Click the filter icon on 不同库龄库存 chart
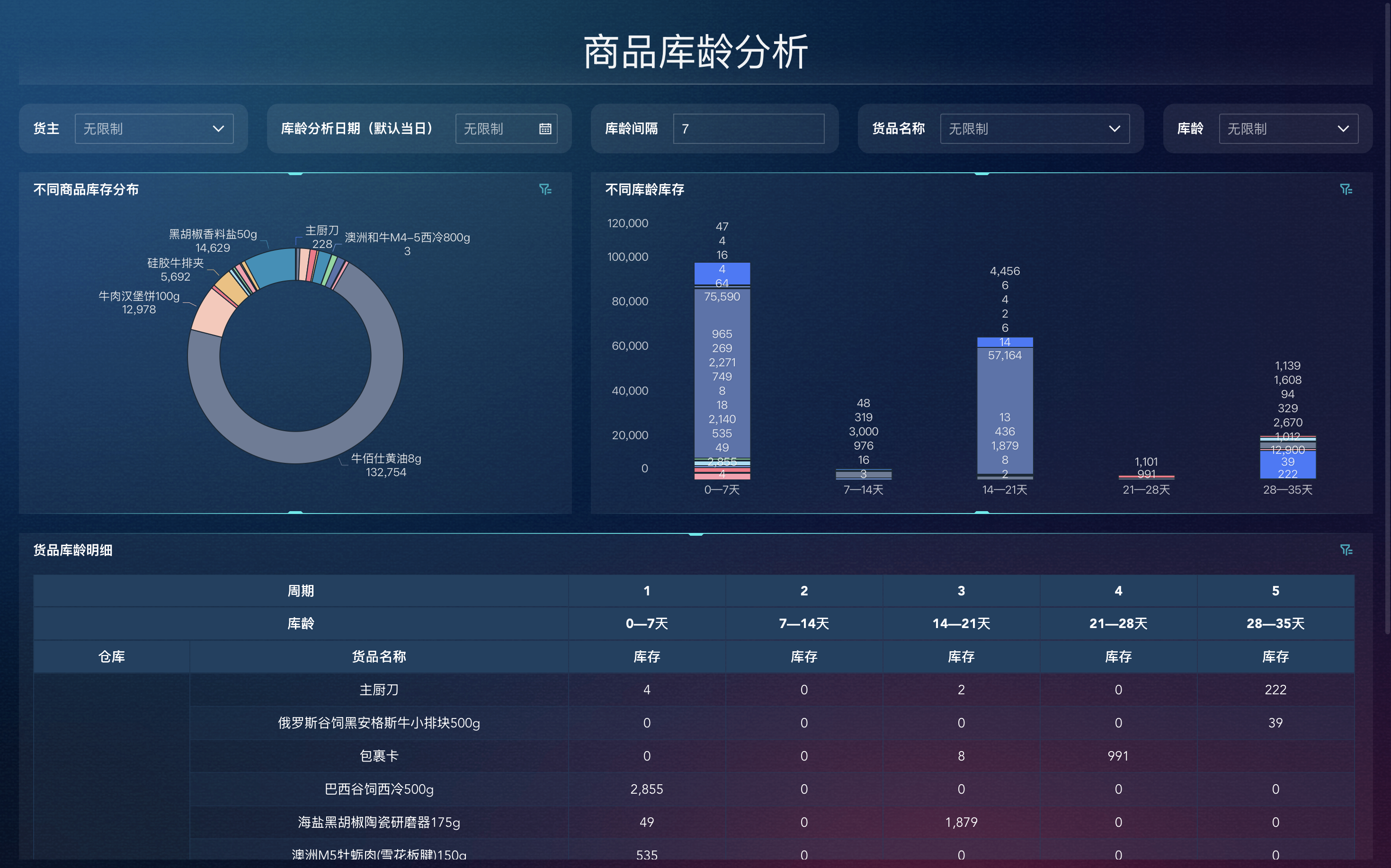This screenshot has width=1391, height=868. pyautogui.click(x=1347, y=189)
